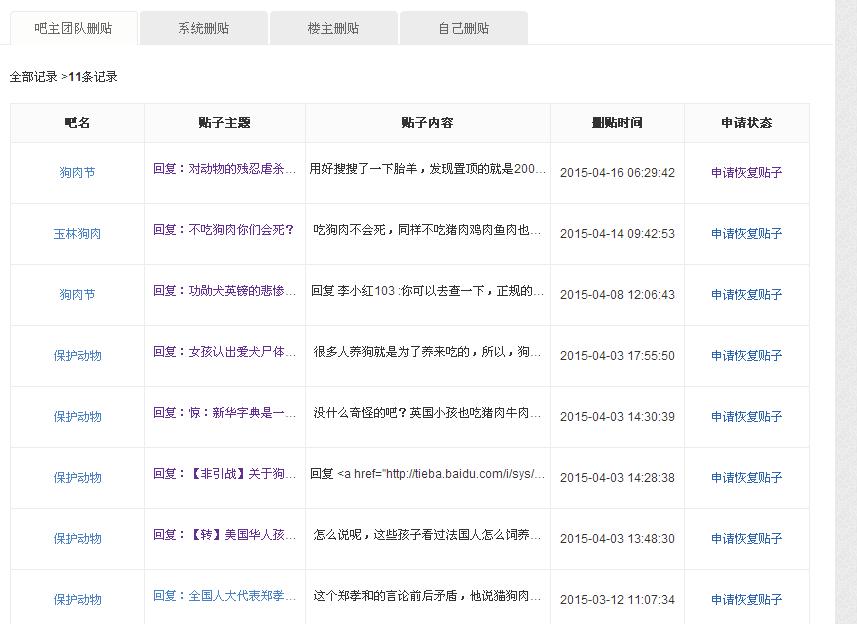Click timestamp 2015-04-03 13:48:30
The width and height of the screenshot is (857, 624).
coord(617,539)
